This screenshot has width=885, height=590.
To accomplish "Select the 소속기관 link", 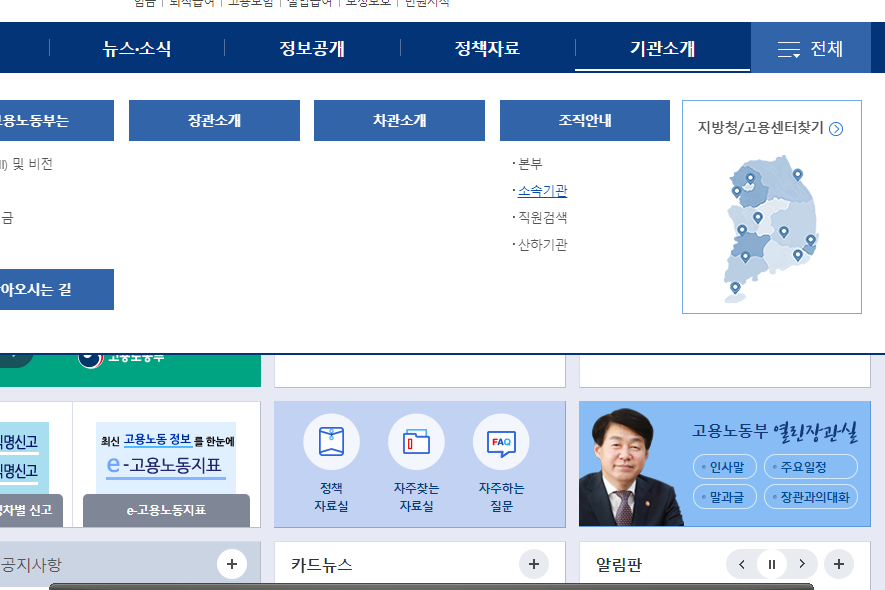I will [542, 191].
